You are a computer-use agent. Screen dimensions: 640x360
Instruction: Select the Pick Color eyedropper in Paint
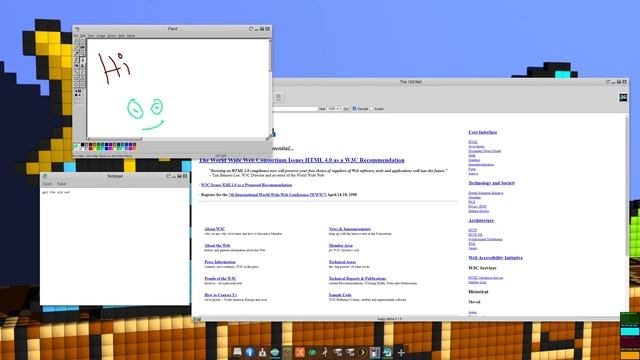76,53
